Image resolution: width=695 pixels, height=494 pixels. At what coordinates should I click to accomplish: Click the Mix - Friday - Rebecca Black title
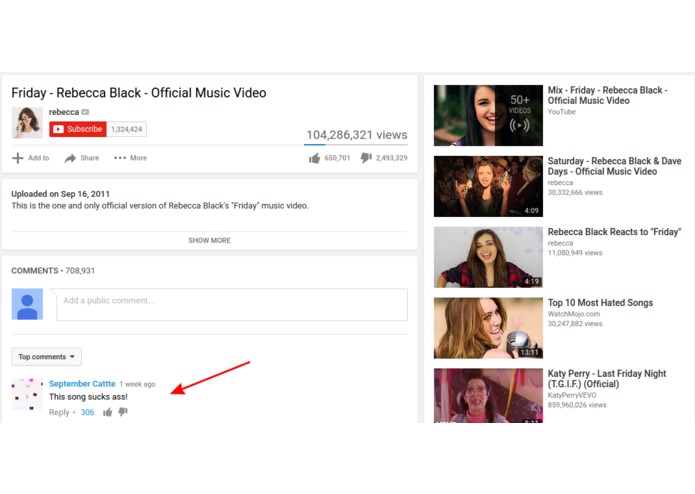[x=607, y=95]
